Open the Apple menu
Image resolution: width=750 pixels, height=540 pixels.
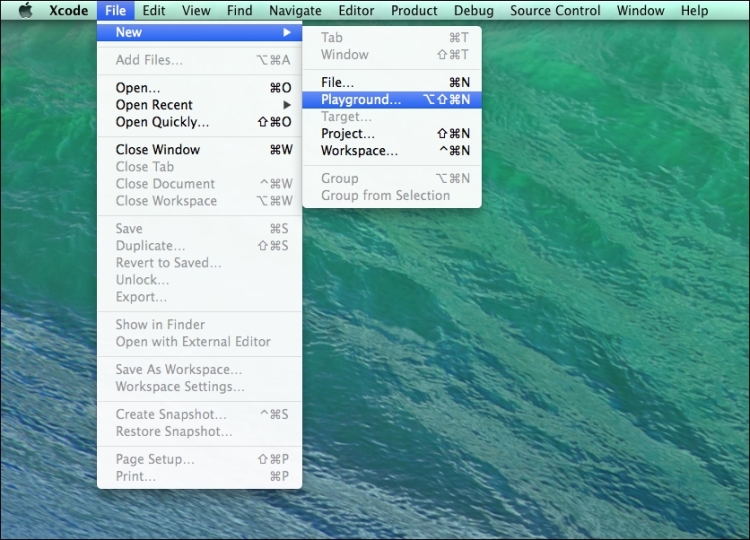pos(25,10)
